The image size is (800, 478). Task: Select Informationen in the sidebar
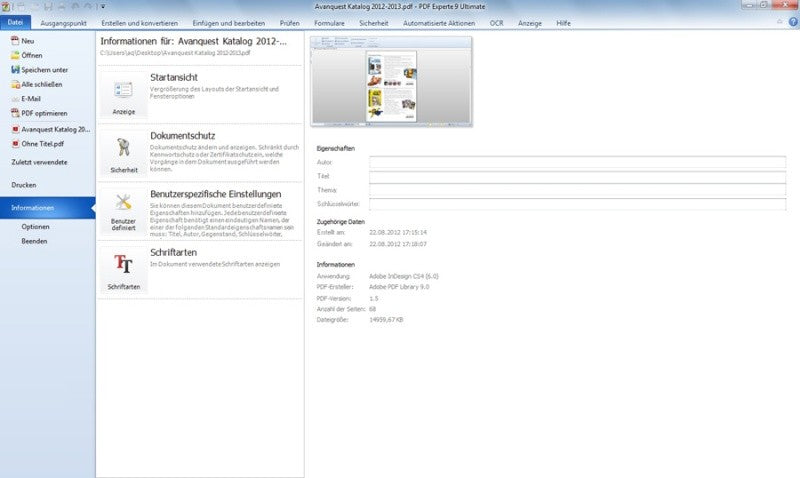coord(47,208)
